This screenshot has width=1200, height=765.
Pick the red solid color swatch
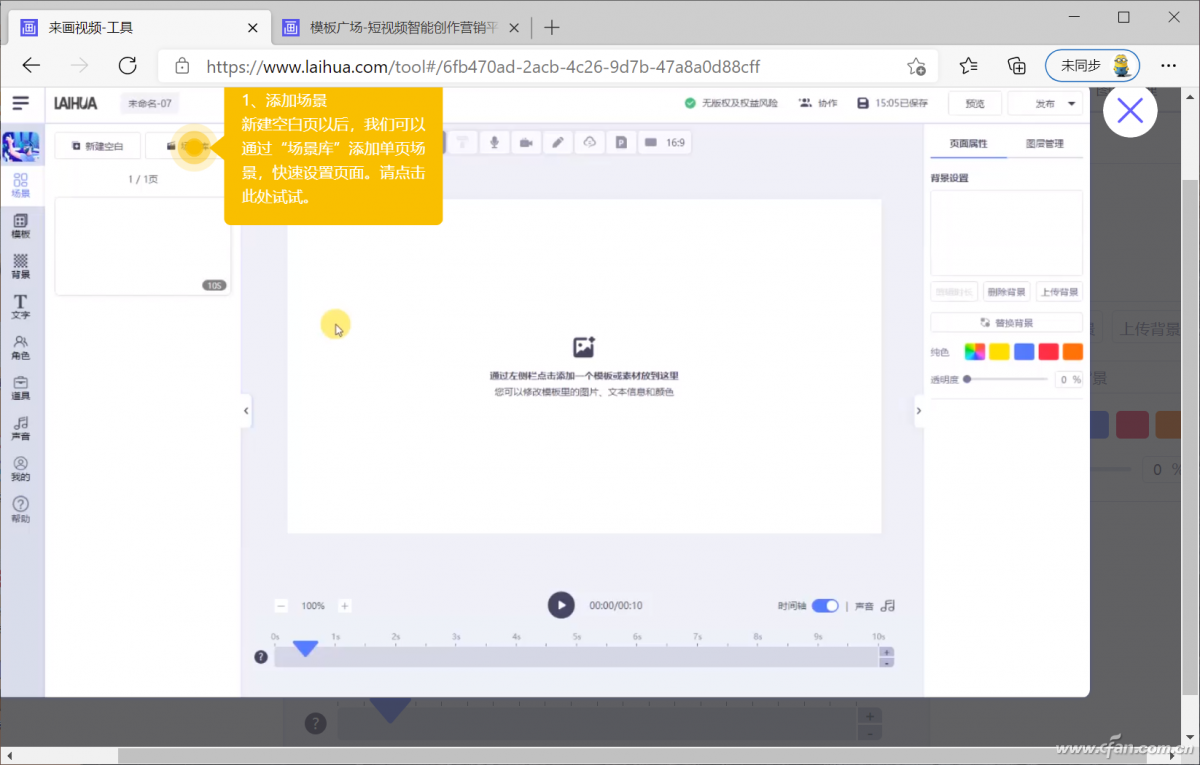point(1048,352)
